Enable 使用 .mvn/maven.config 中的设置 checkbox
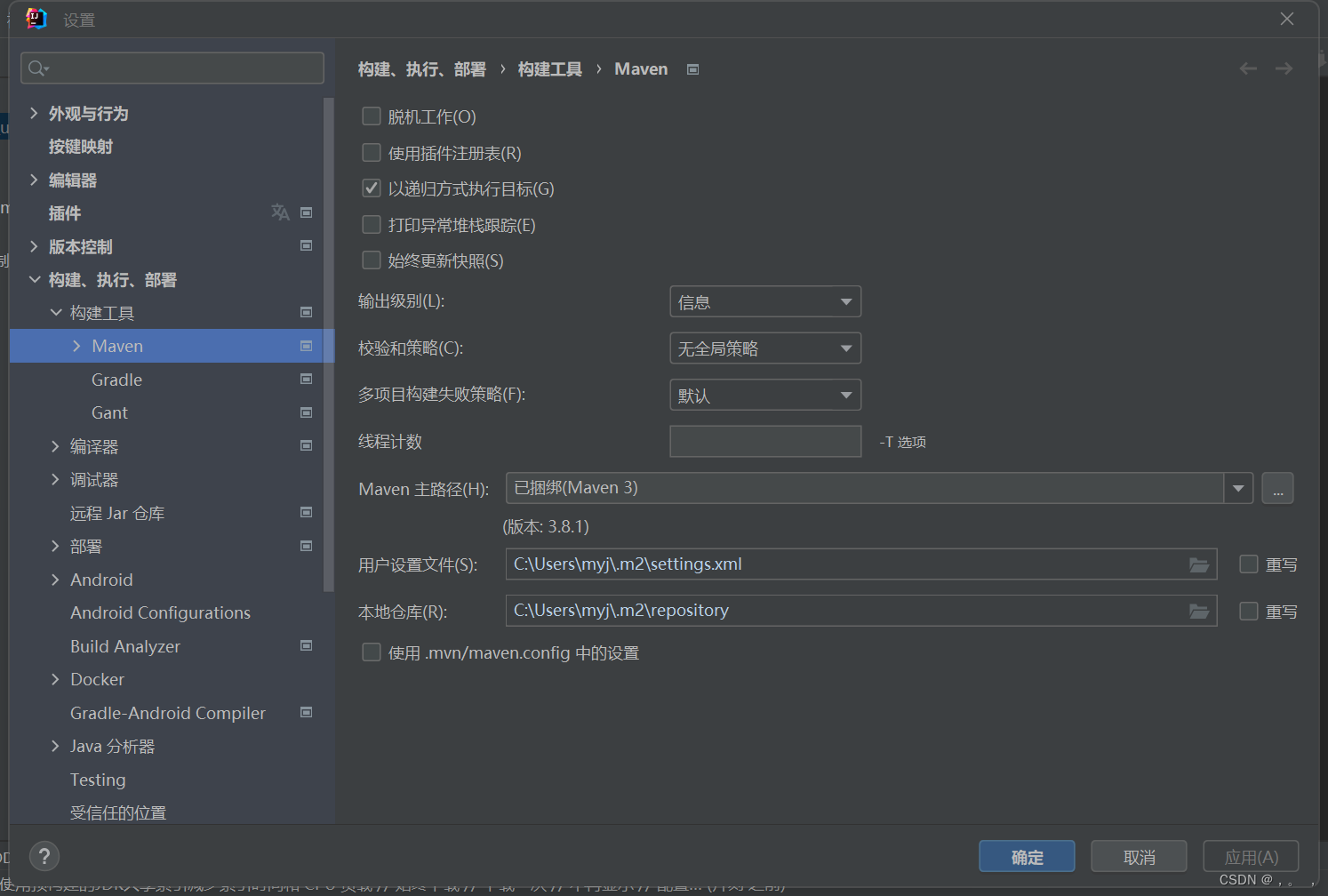Screen dimensions: 1328x896 [x=372, y=652]
